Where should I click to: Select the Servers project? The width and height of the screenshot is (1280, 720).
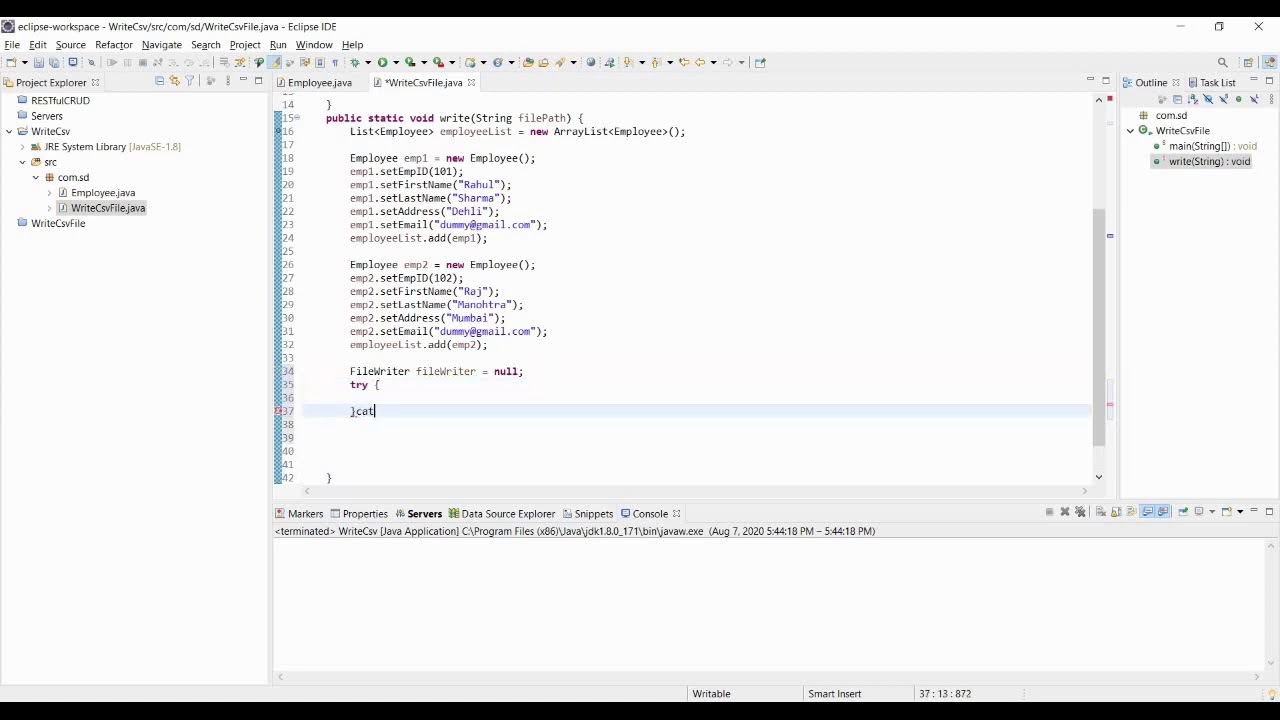[x=47, y=116]
